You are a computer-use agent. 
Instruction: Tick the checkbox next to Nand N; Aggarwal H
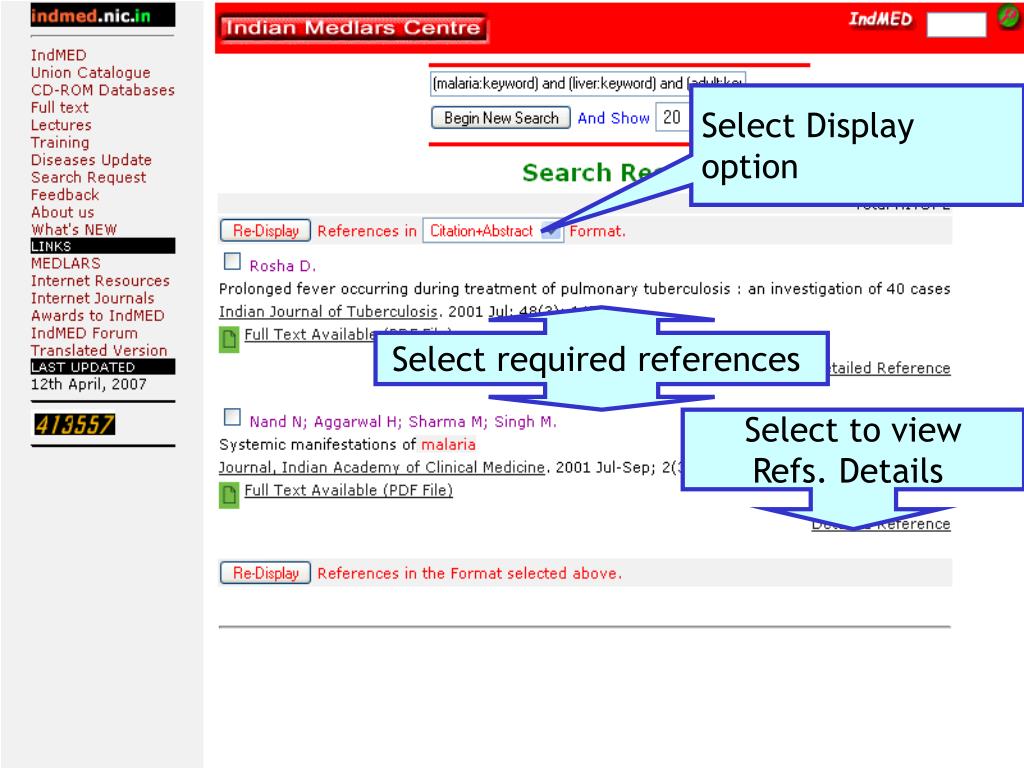pos(232,417)
